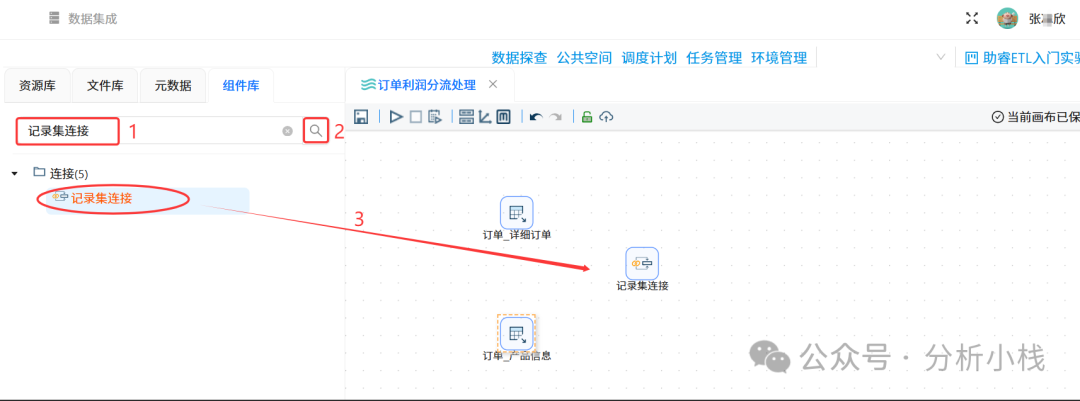Viewport: 1080px width, 401px height.
Task: Select the 订单_详细订单 node on canvas
Action: (517, 213)
